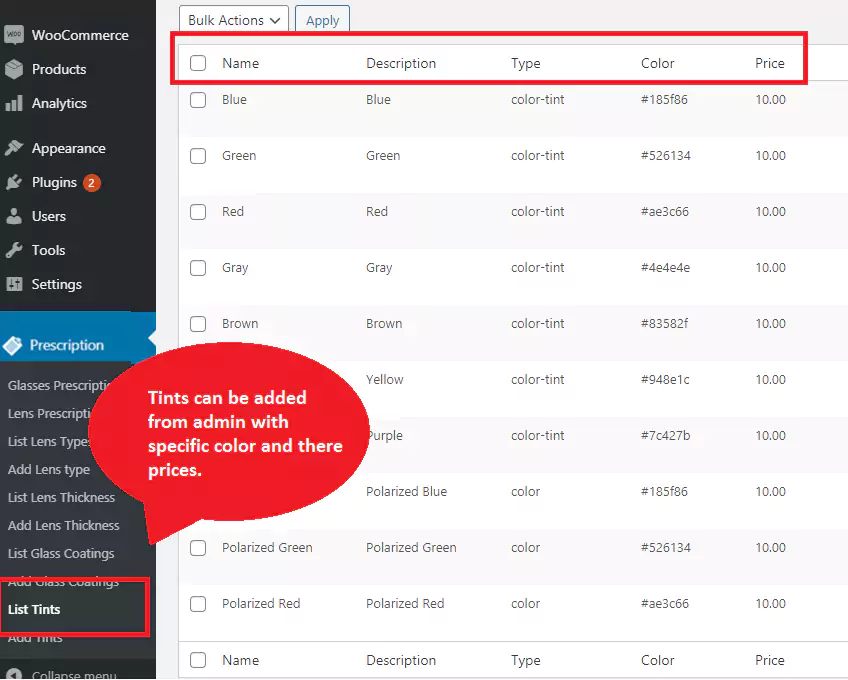Click the Polarized Red name cell

[x=261, y=604]
